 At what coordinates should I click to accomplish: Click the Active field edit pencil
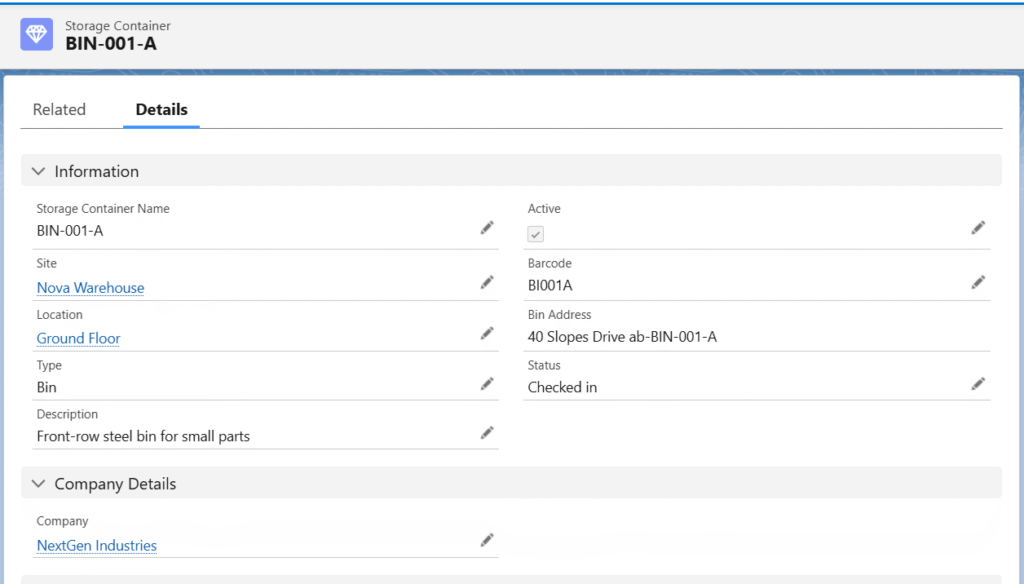point(978,228)
